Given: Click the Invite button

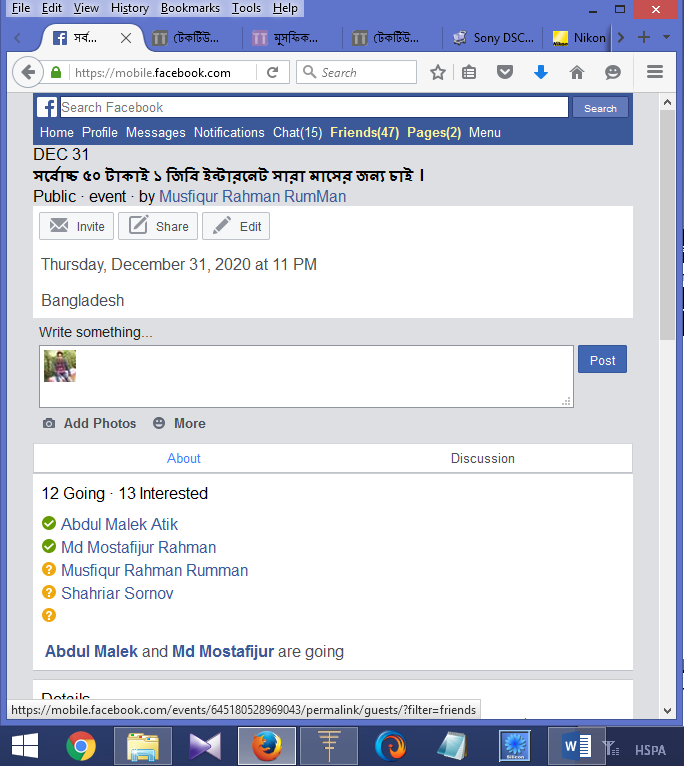Looking at the screenshot, I should tap(76, 226).
